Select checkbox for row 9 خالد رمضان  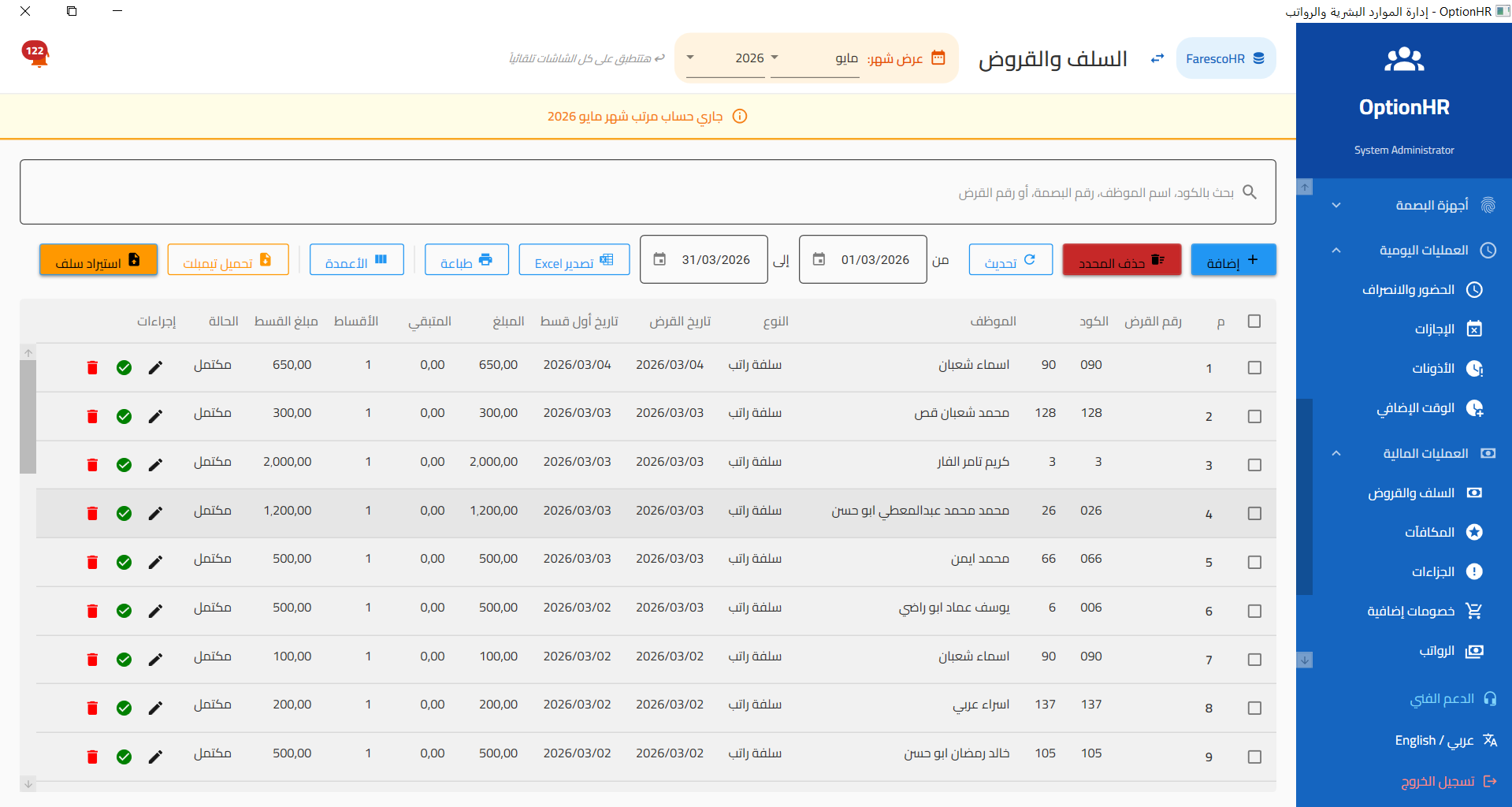(x=1254, y=757)
